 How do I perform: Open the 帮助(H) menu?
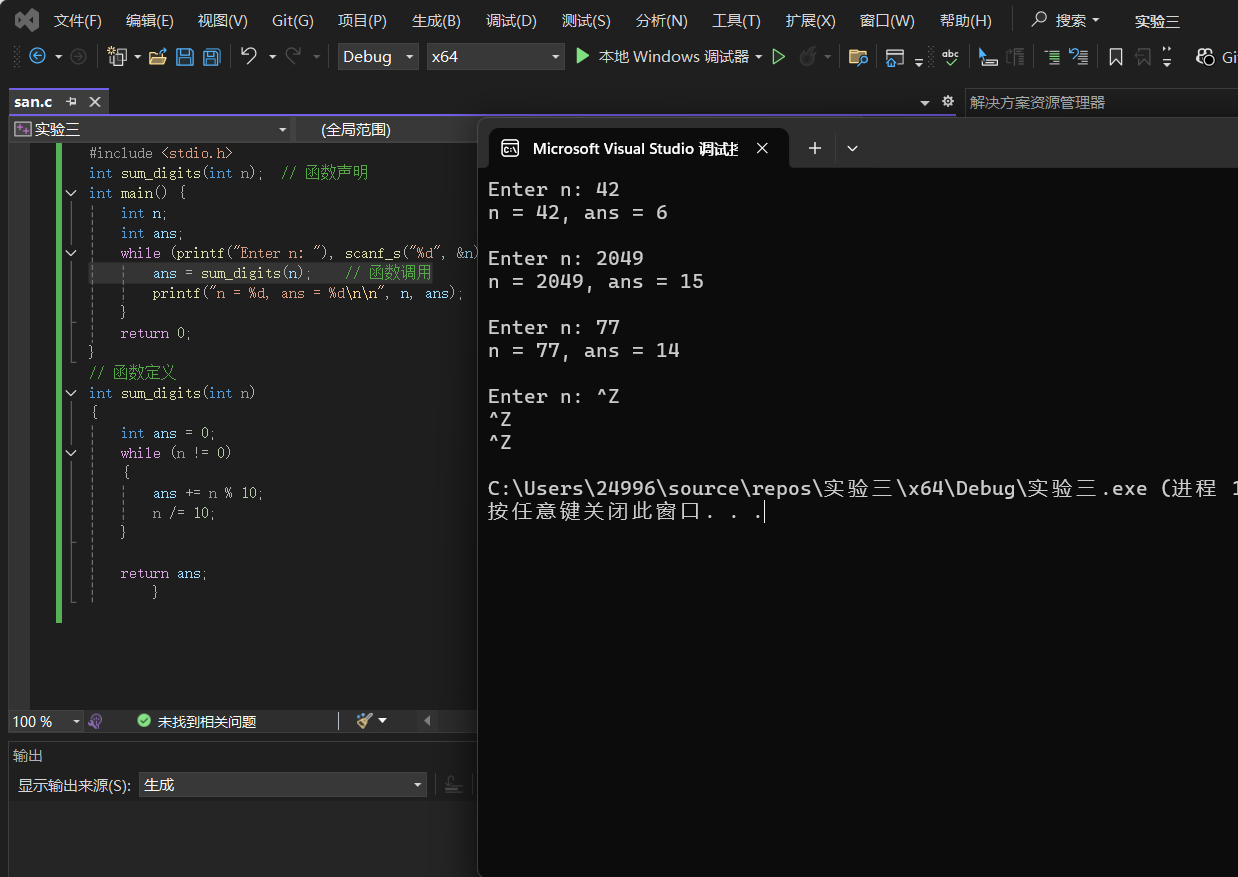(x=965, y=20)
